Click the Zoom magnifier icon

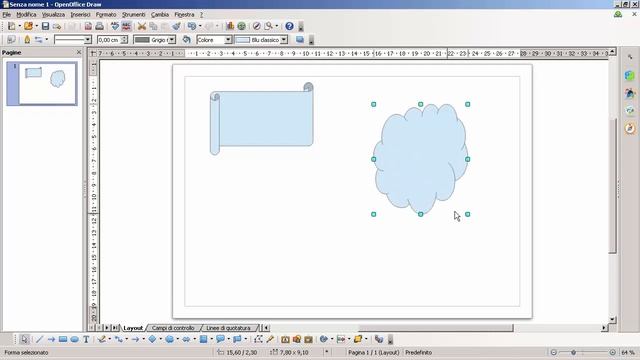268,26
